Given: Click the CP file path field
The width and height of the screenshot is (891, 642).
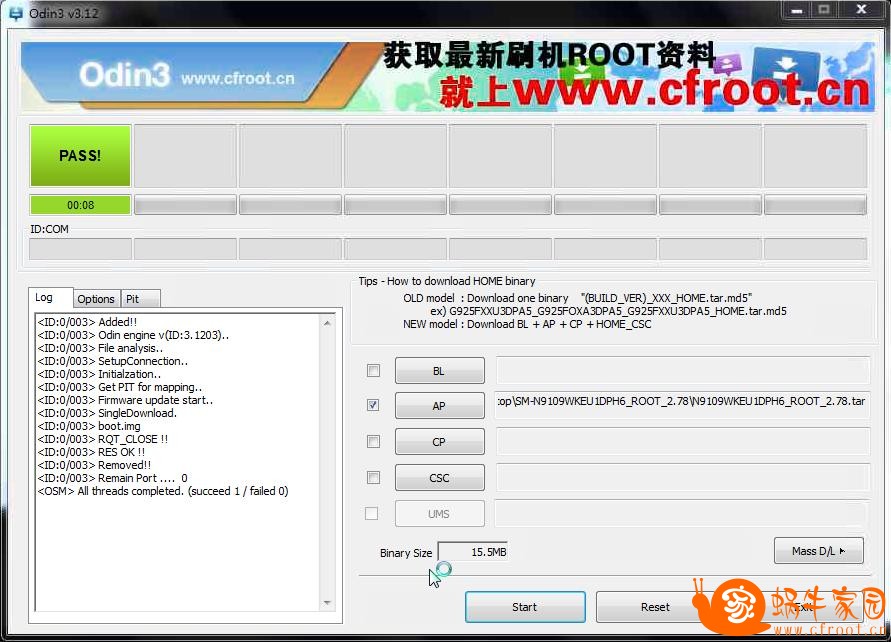Looking at the screenshot, I should tap(682, 441).
